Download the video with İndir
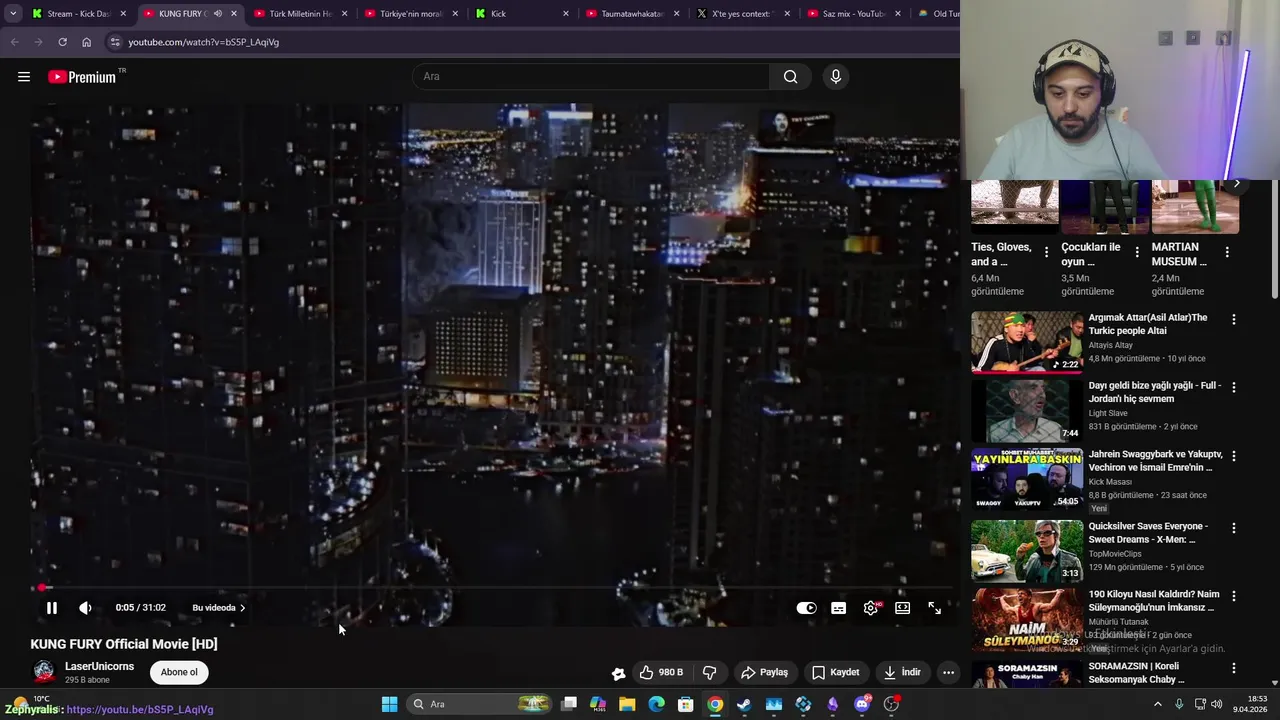1280x720 pixels. tap(901, 672)
